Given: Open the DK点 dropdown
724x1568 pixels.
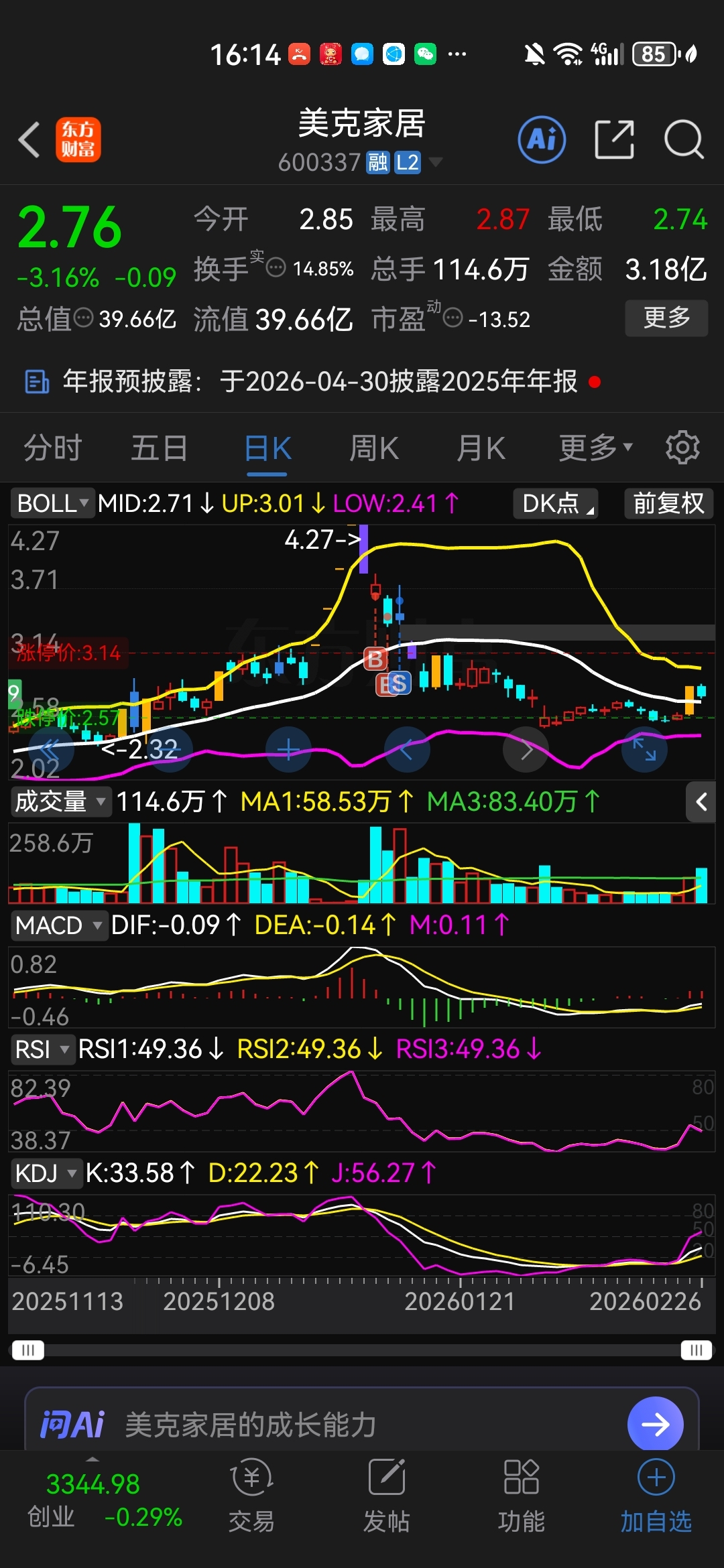Looking at the screenshot, I should pyautogui.click(x=556, y=503).
